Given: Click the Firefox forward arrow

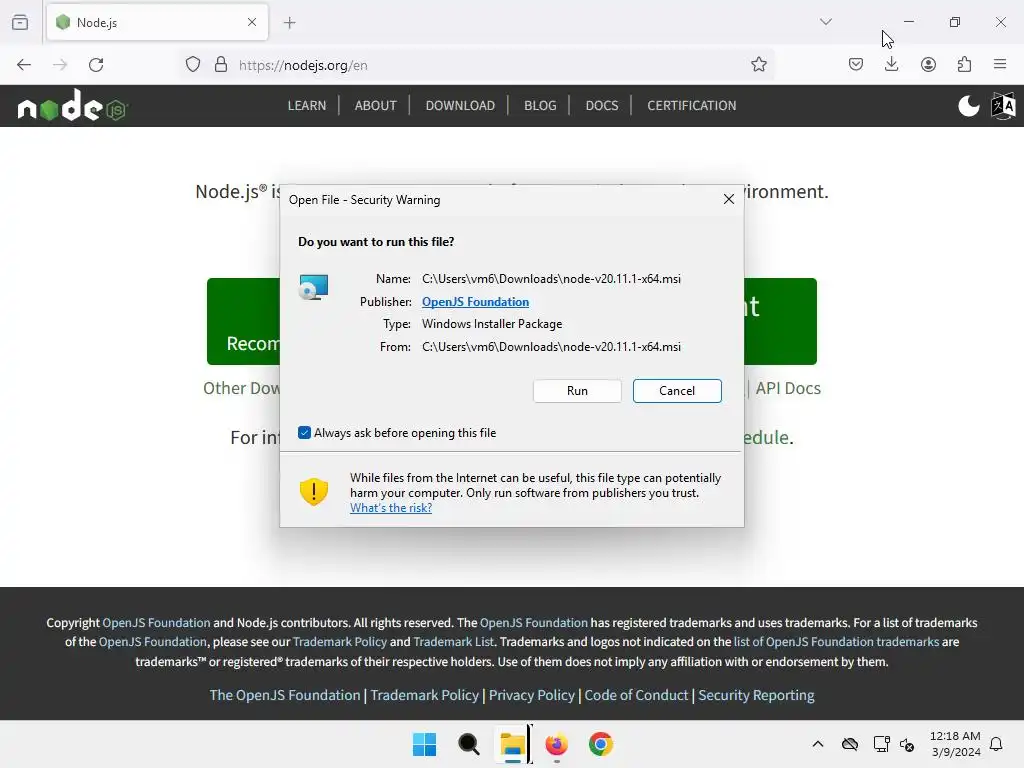Looking at the screenshot, I should tap(60, 65).
